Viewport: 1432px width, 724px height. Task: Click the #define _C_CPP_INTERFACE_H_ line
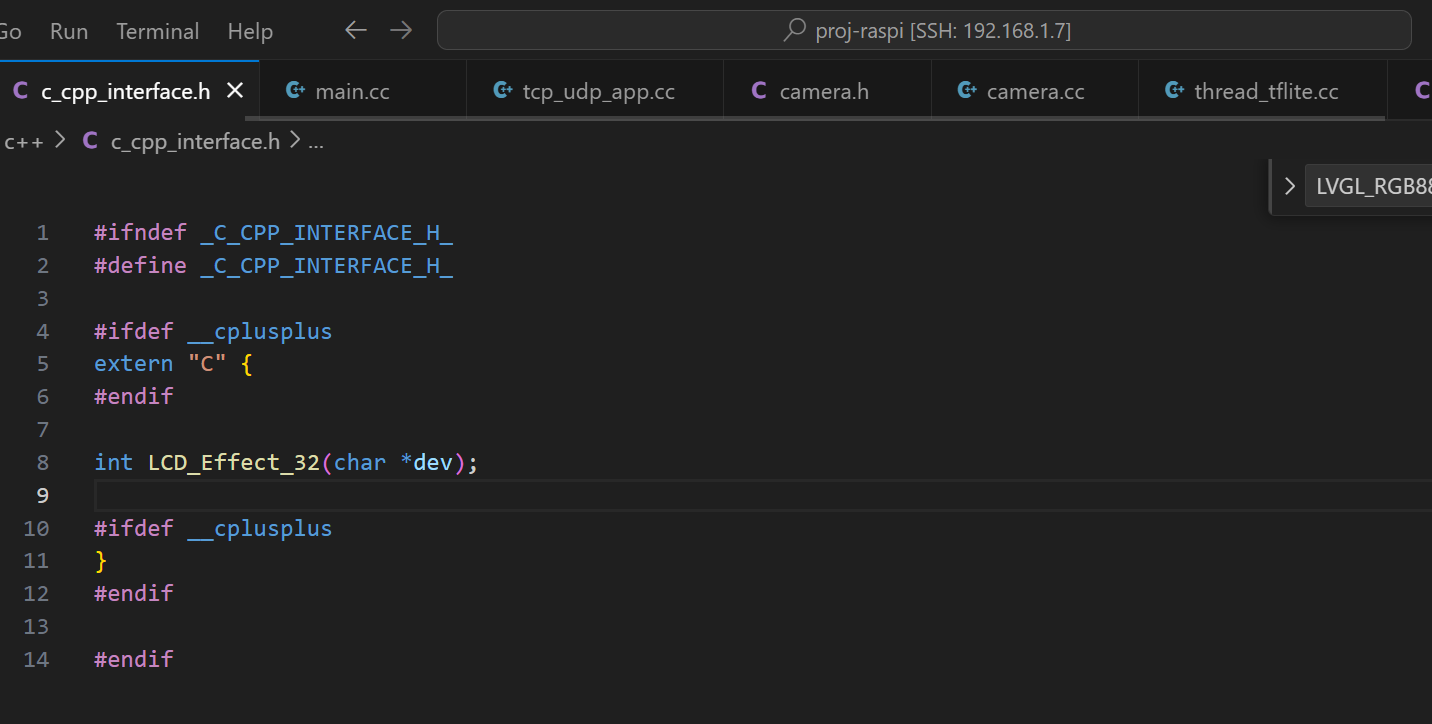click(x=274, y=265)
